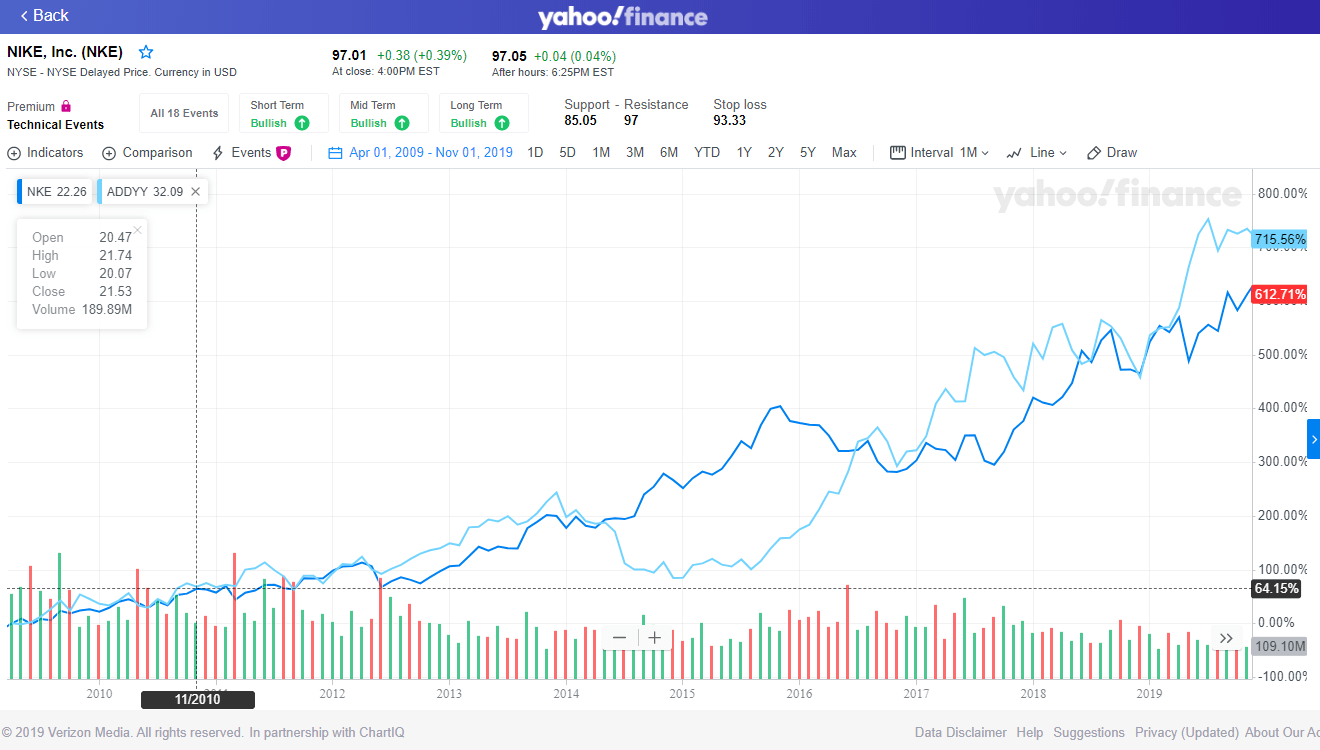
Task: Click the 64.15% crosshair label
Action: (x=1277, y=589)
